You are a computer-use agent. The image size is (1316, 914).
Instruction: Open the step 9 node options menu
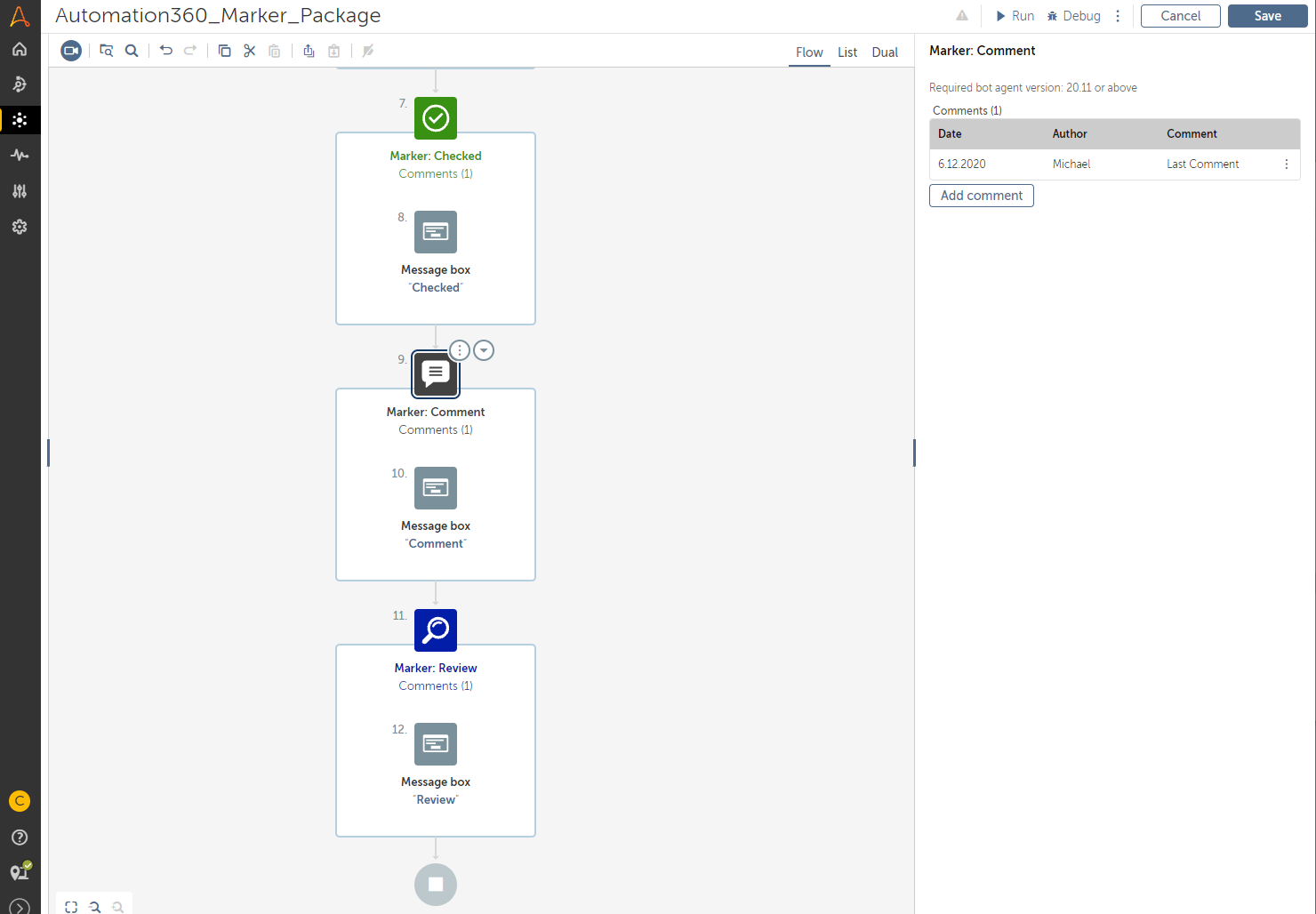460,350
